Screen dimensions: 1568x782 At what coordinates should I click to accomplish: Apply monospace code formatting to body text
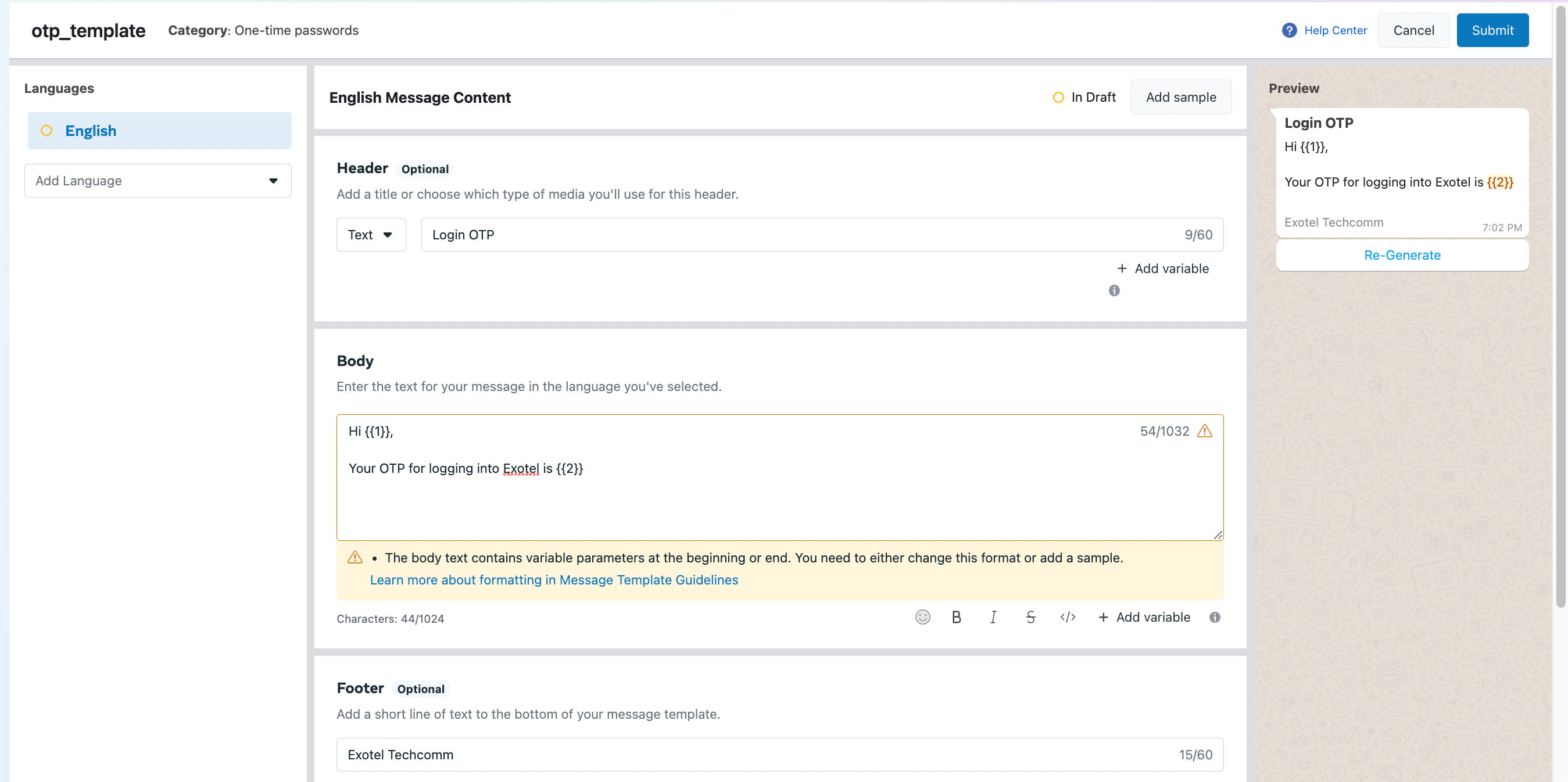pos(1068,617)
